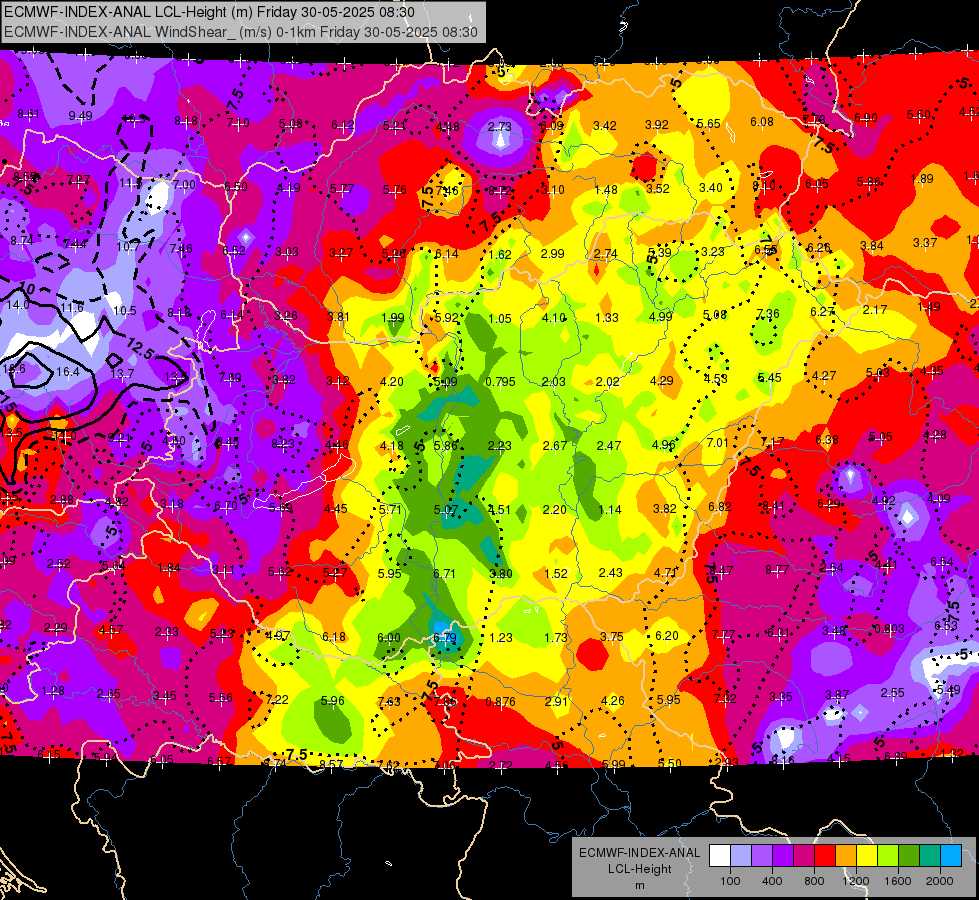This screenshot has height=900, width=979.
Task: Click the wind shear value 13.7
Action: 122,373
